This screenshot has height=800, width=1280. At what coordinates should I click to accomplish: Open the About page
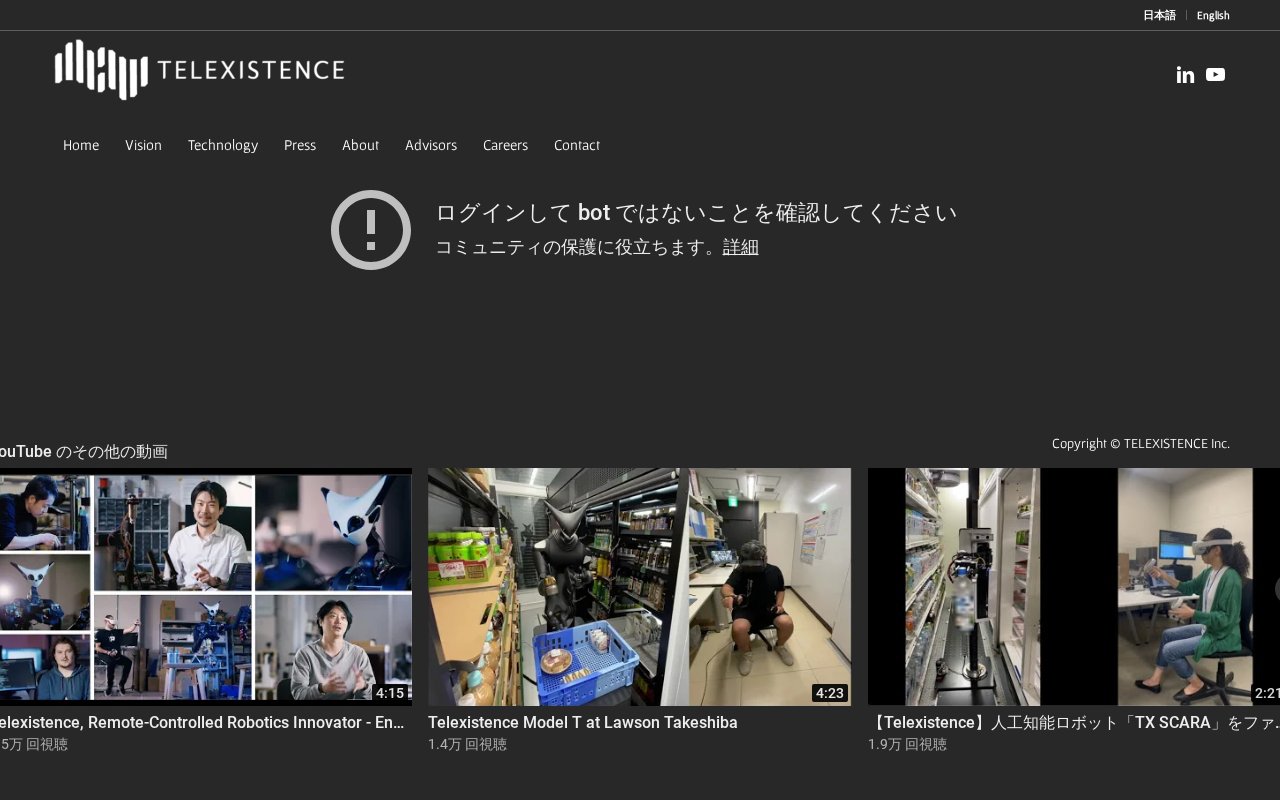pyautogui.click(x=360, y=145)
